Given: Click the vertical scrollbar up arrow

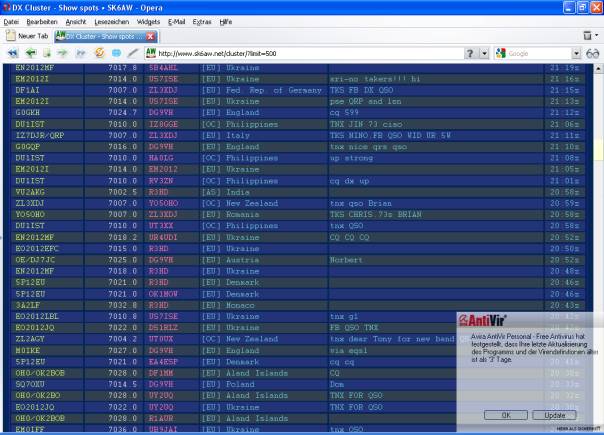Looking at the screenshot, I should click(598, 69).
